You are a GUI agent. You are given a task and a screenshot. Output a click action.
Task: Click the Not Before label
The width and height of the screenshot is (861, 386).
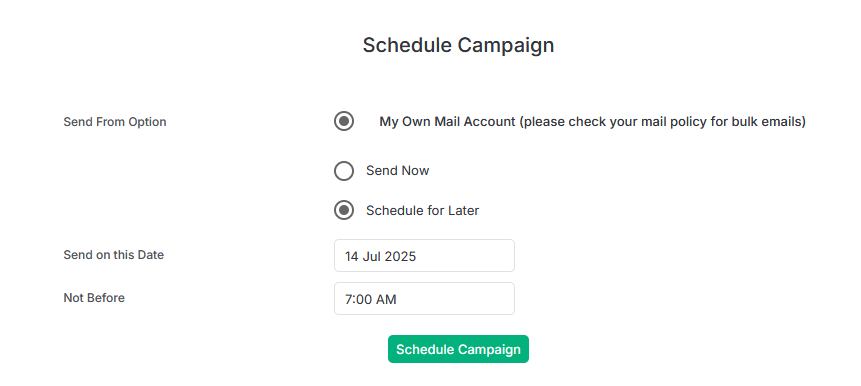click(x=94, y=298)
